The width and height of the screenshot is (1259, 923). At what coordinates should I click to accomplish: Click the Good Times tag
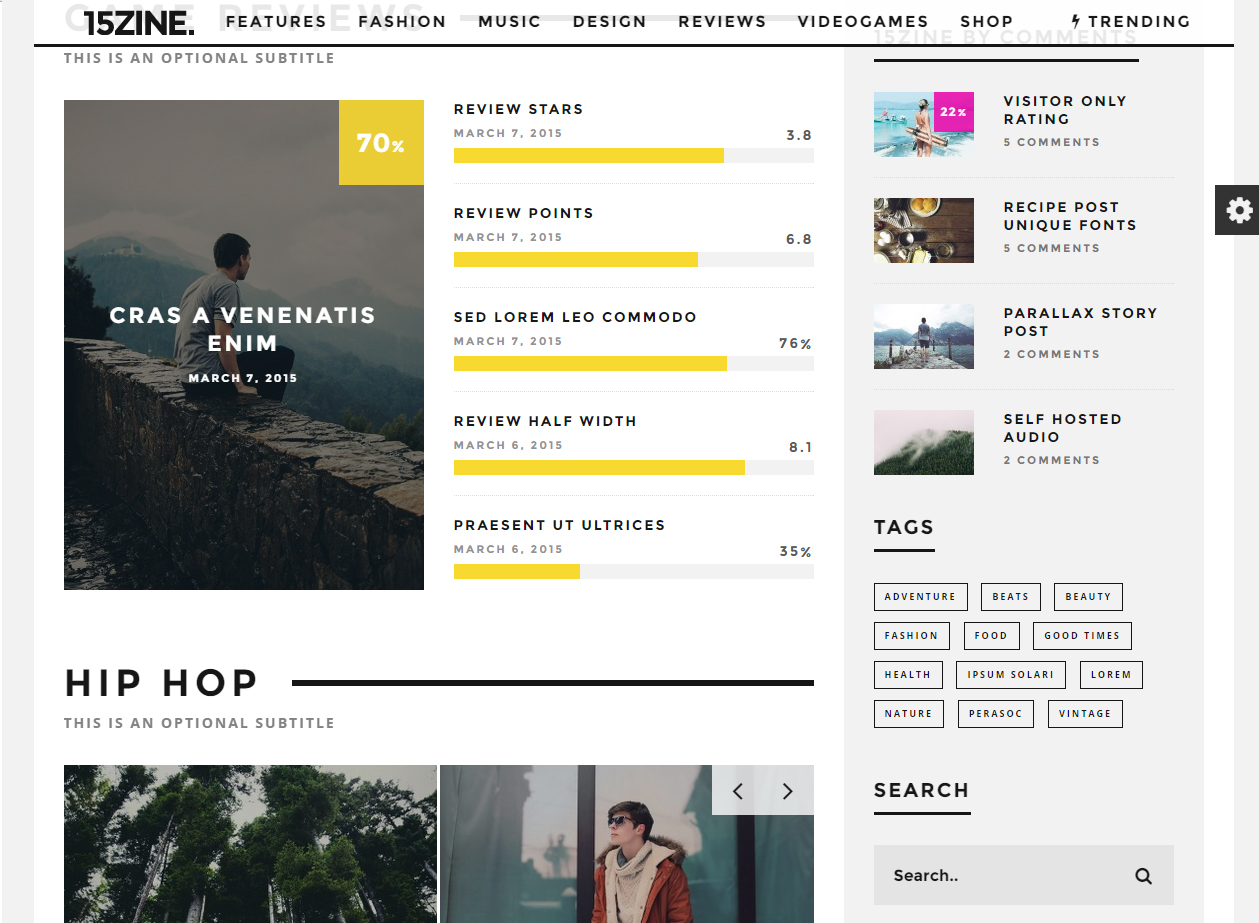[1081, 636]
